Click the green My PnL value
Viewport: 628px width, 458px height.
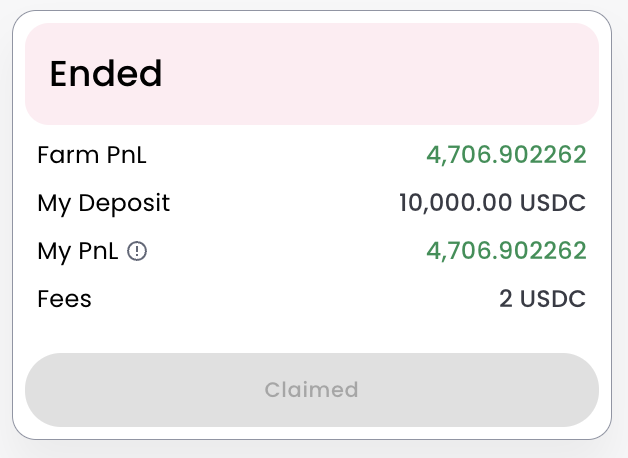coord(506,251)
